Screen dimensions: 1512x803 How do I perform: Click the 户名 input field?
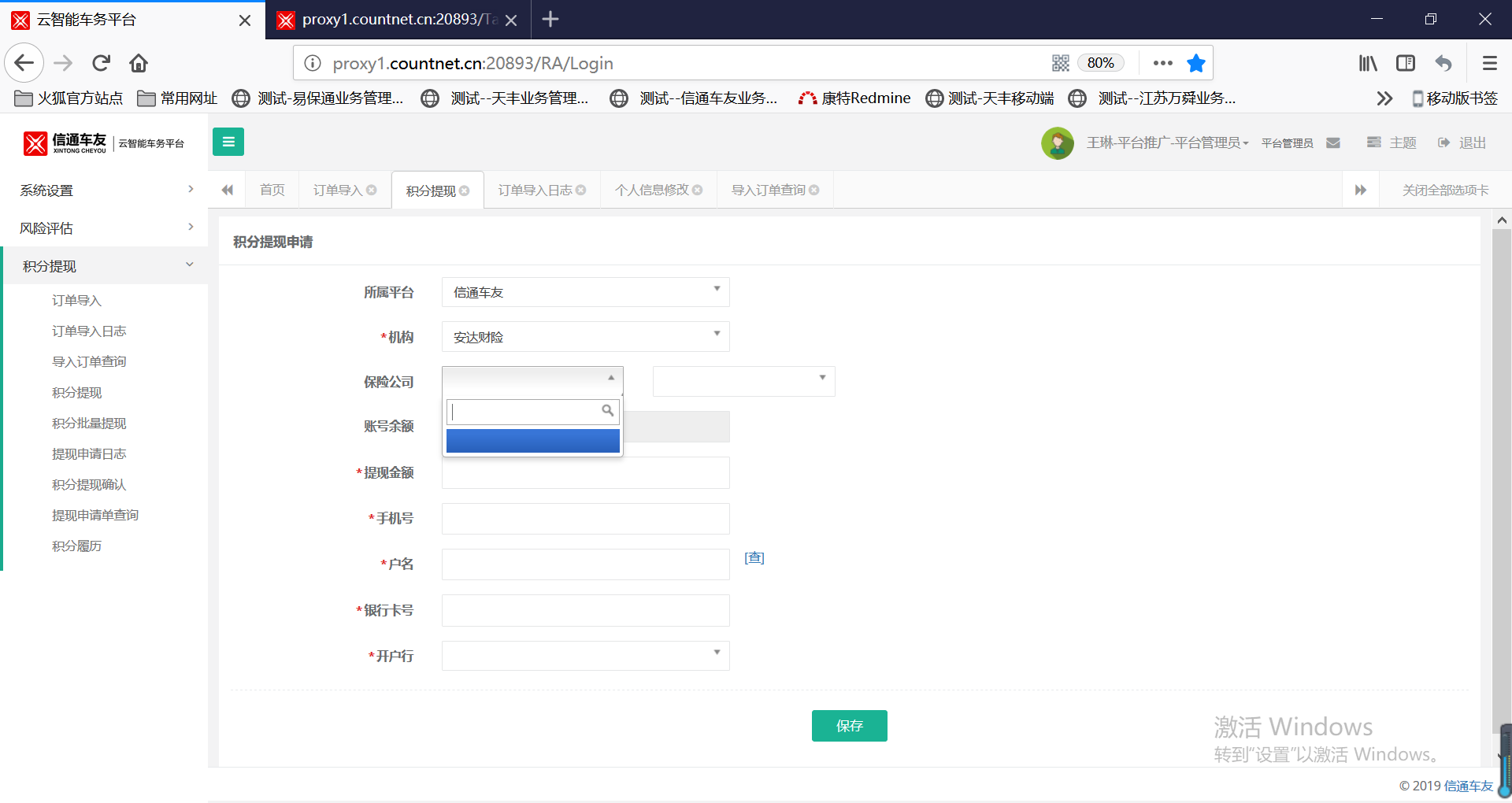tap(585, 564)
